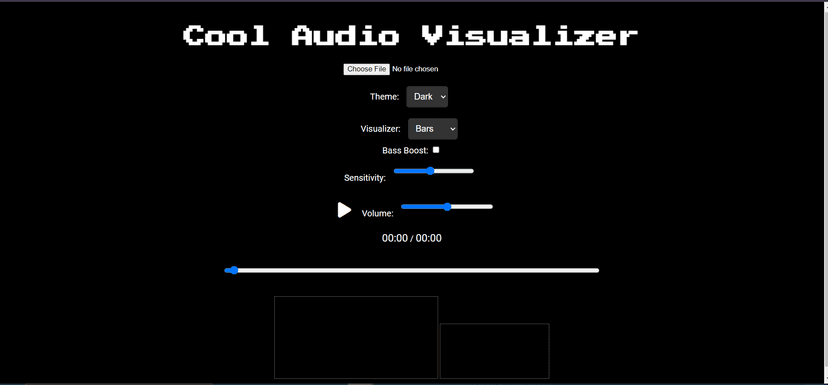
Task: Click the seek bar handle at start
Action: pos(234,270)
